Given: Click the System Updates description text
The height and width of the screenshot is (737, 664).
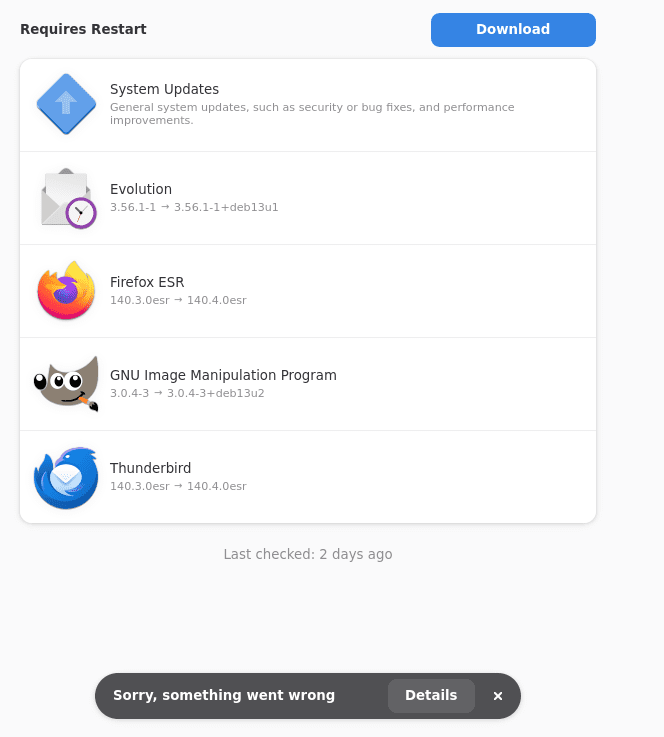Looking at the screenshot, I should pyautogui.click(x=312, y=114).
